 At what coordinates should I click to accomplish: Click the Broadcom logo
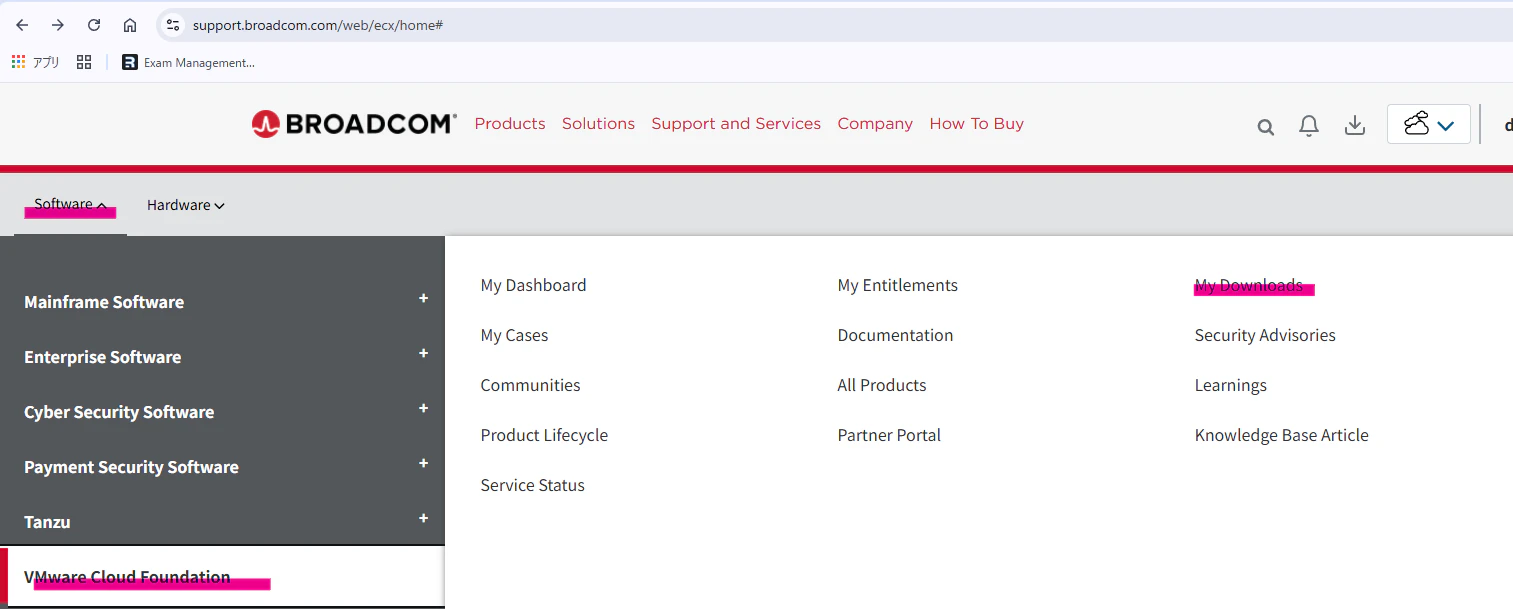point(354,124)
